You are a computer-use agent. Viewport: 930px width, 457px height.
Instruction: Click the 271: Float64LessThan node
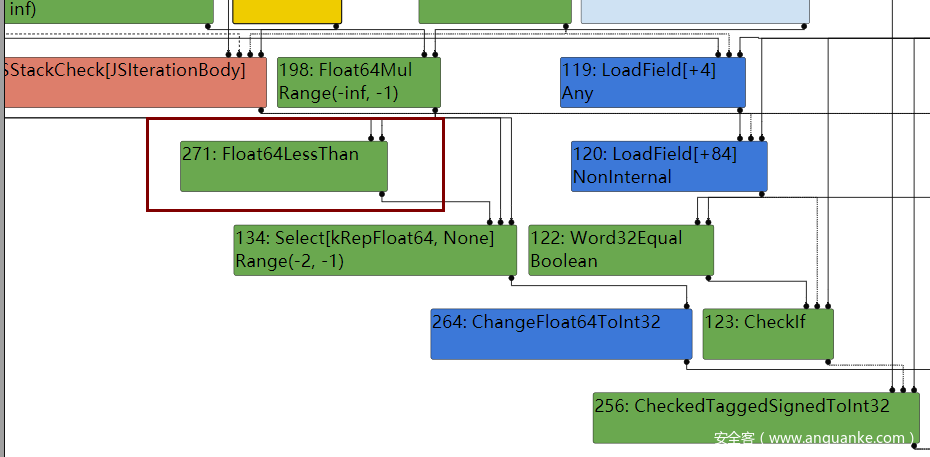click(x=284, y=167)
